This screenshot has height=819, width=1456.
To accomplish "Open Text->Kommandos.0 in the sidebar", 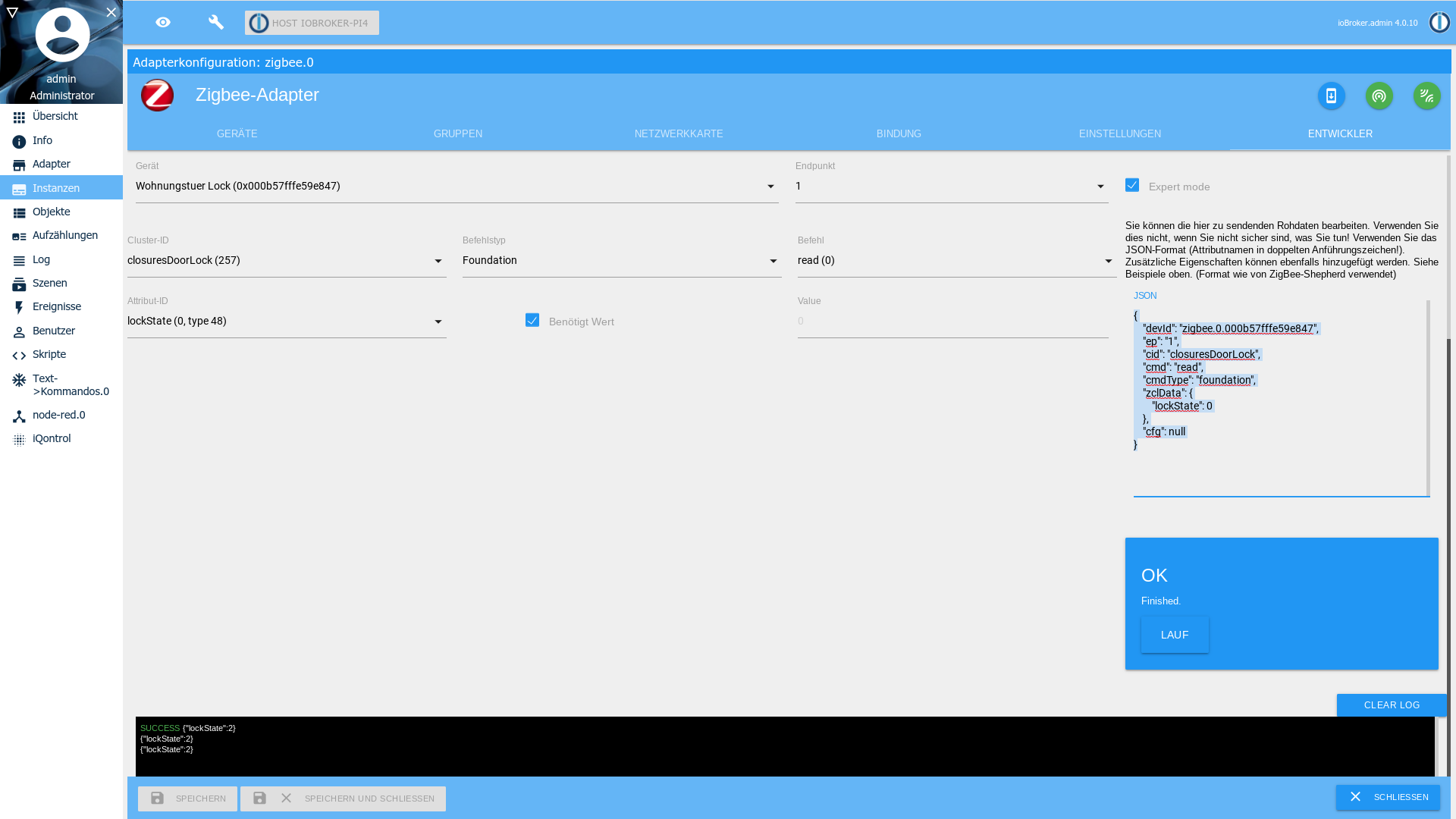I will (61, 385).
